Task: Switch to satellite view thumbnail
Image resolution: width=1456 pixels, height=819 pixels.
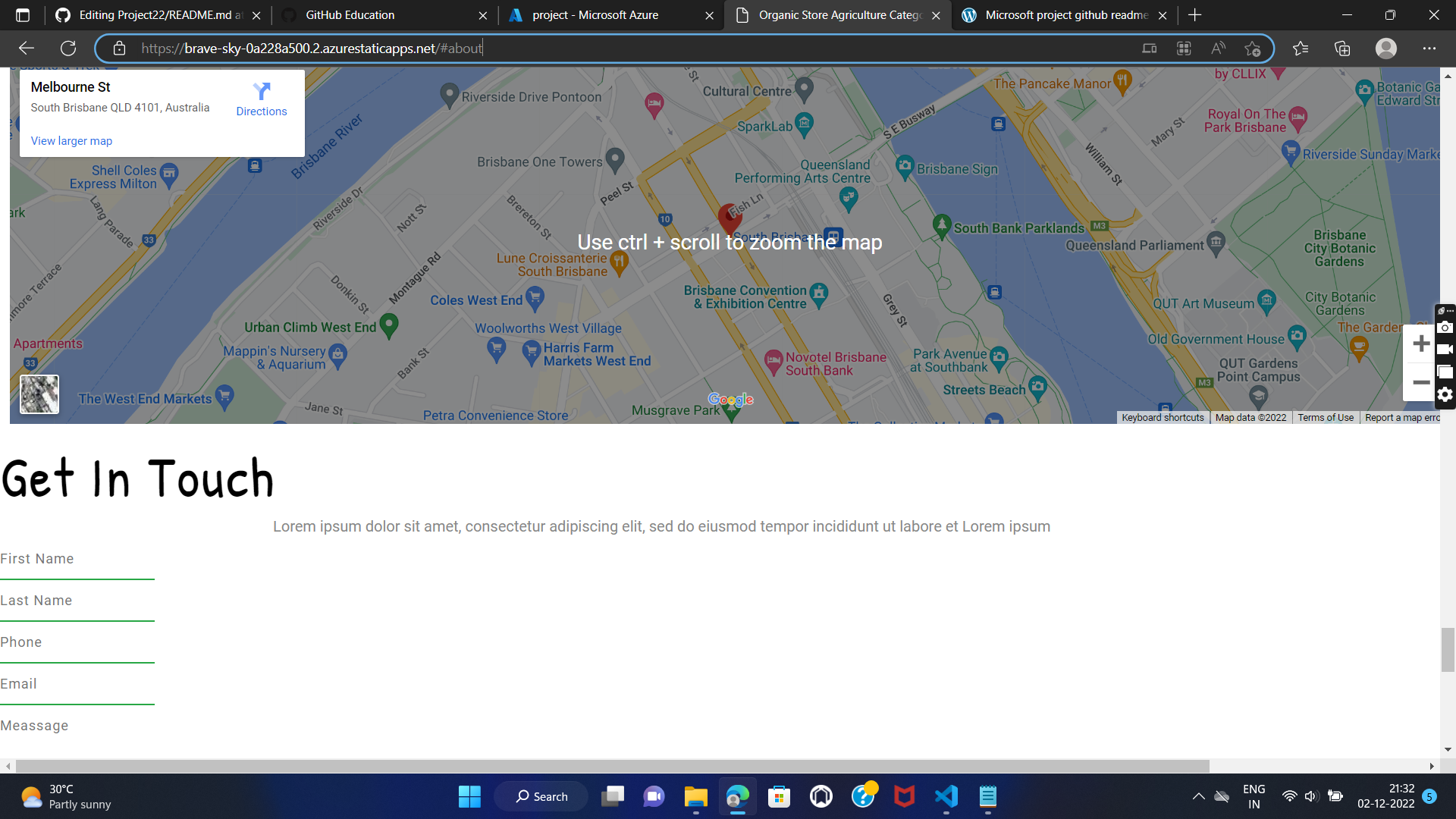Action: coord(39,394)
